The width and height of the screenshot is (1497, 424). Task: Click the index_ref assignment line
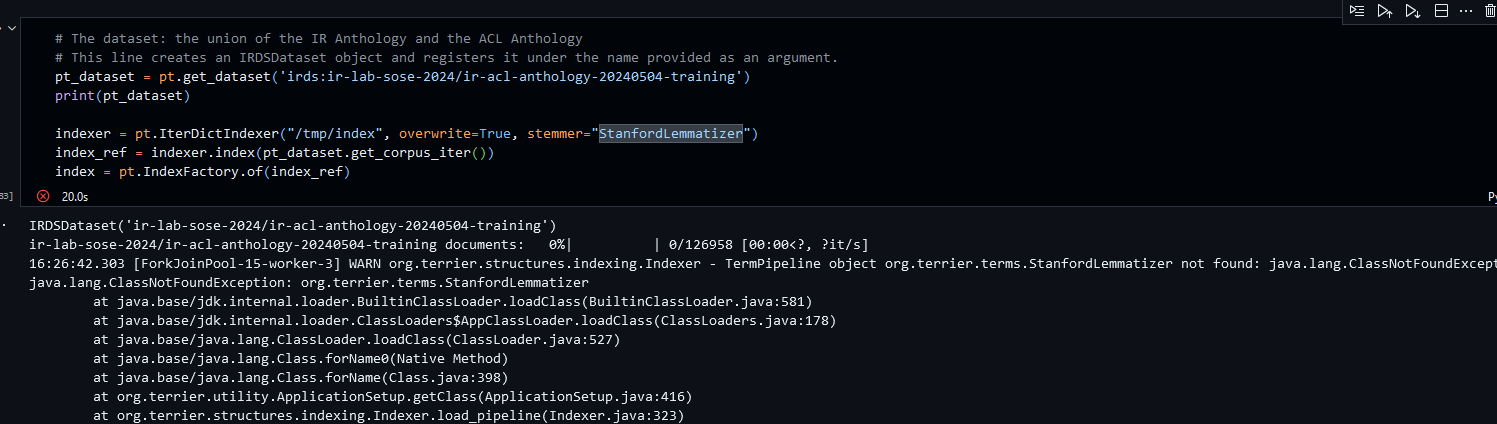point(275,153)
